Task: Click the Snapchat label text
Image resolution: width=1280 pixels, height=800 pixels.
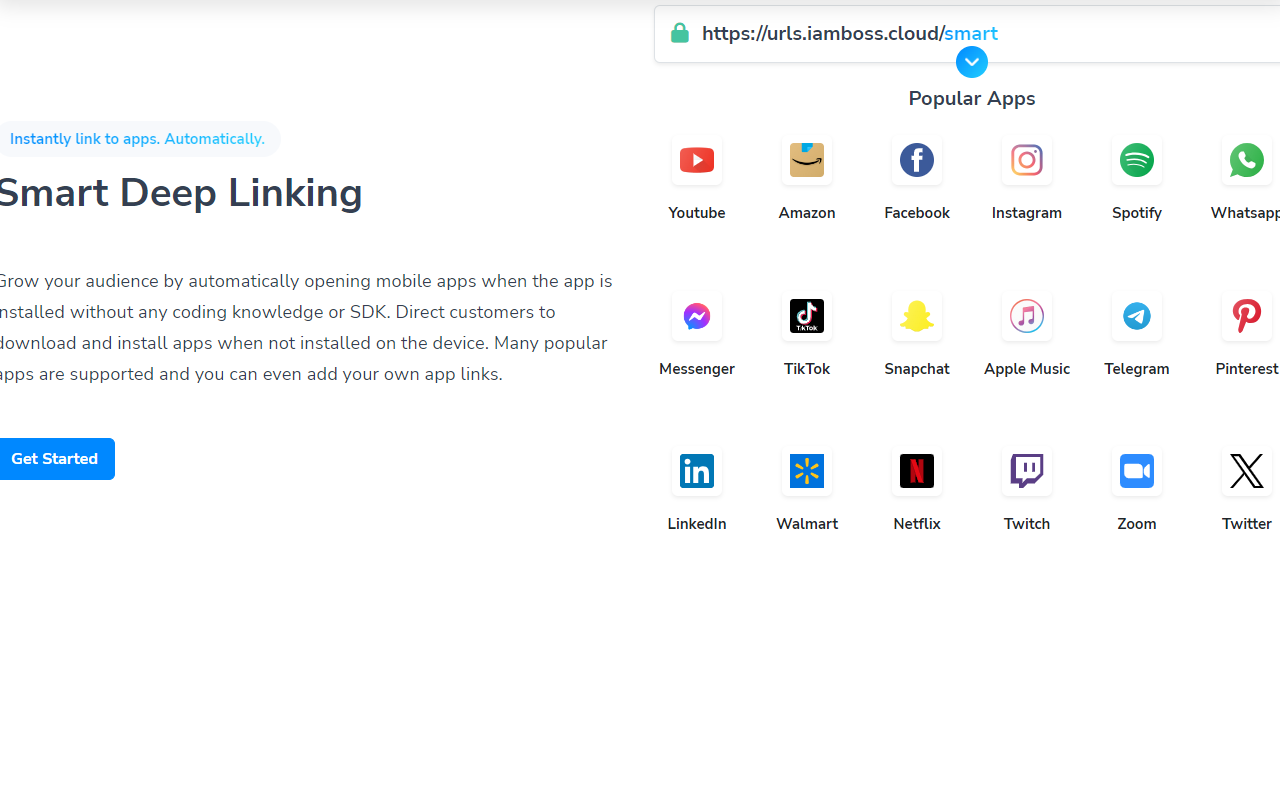Action: (917, 369)
